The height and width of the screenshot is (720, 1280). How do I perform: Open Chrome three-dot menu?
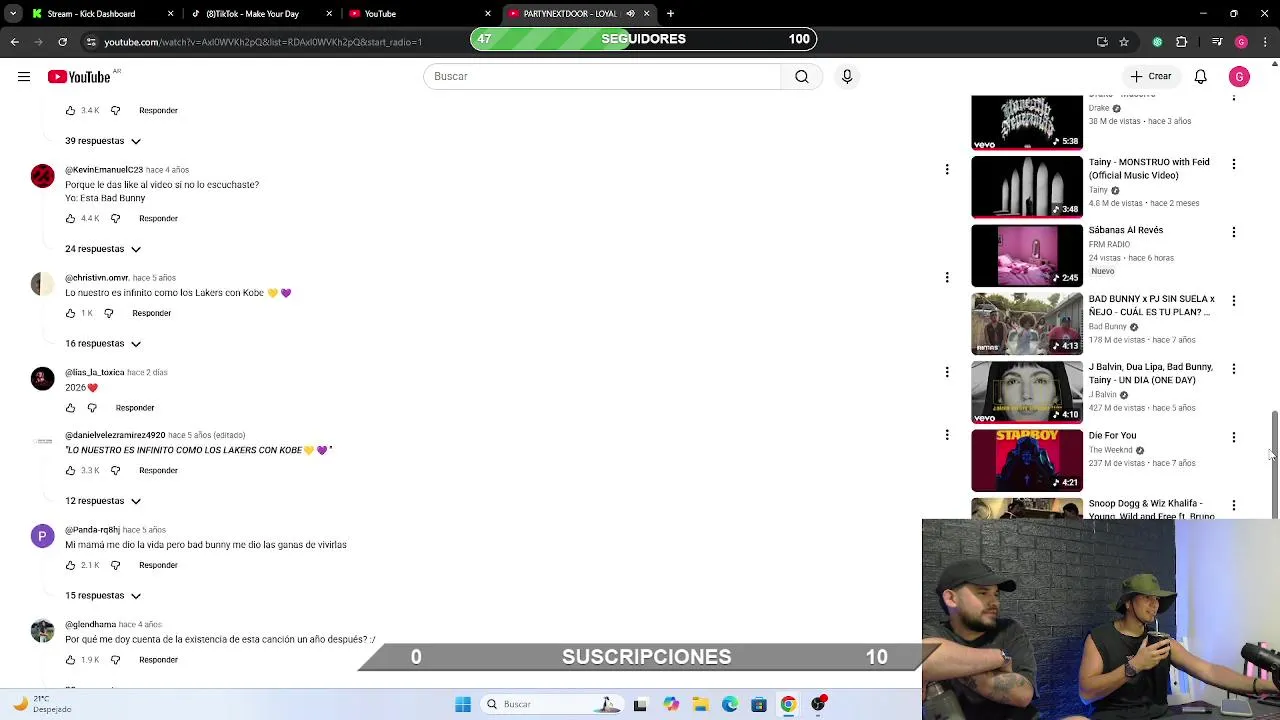[x=1265, y=42]
